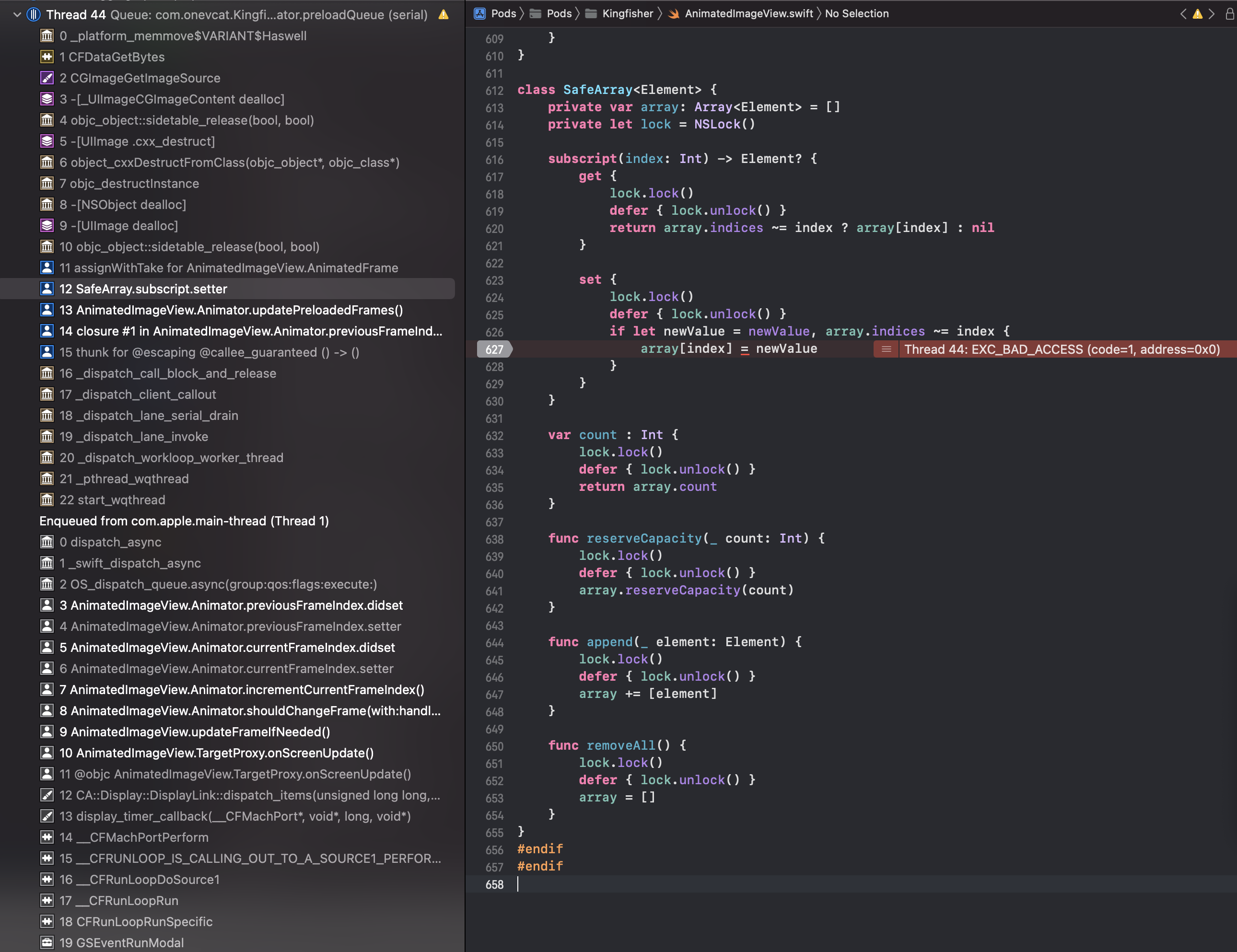Click the warning icon near the navigation arrows
The width and height of the screenshot is (1237, 952).
tap(1197, 14)
